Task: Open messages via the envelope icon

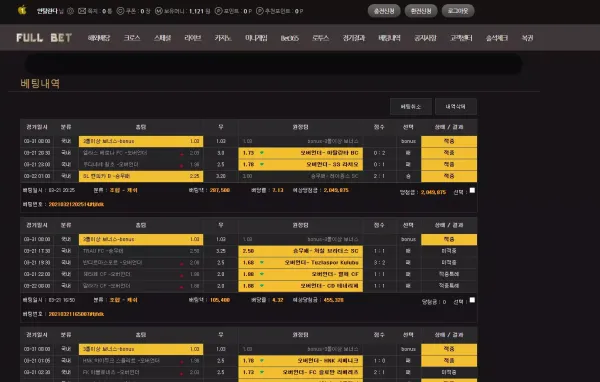Action: [x=82, y=11]
